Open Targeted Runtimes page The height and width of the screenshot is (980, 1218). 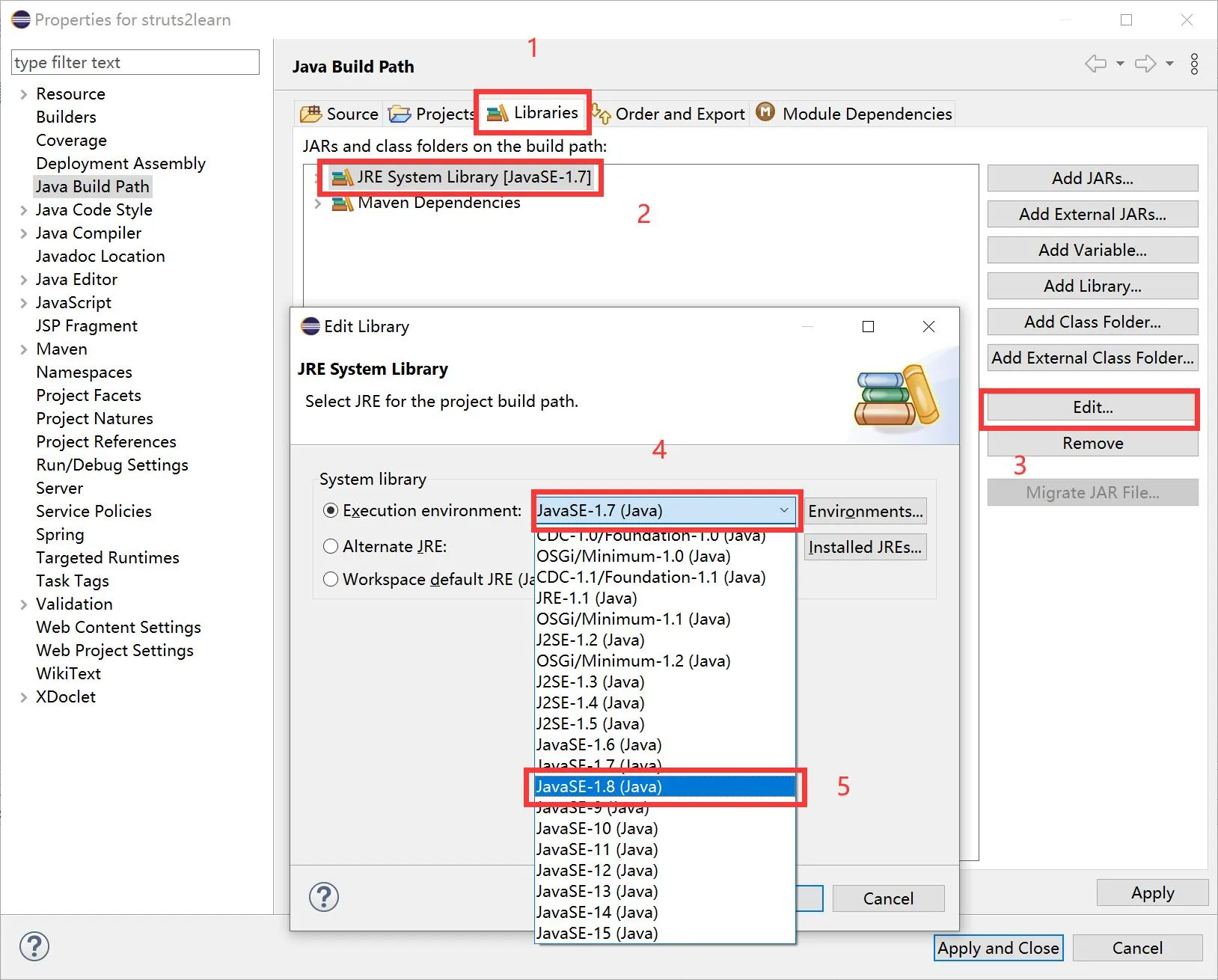click(x=108, y=557)
